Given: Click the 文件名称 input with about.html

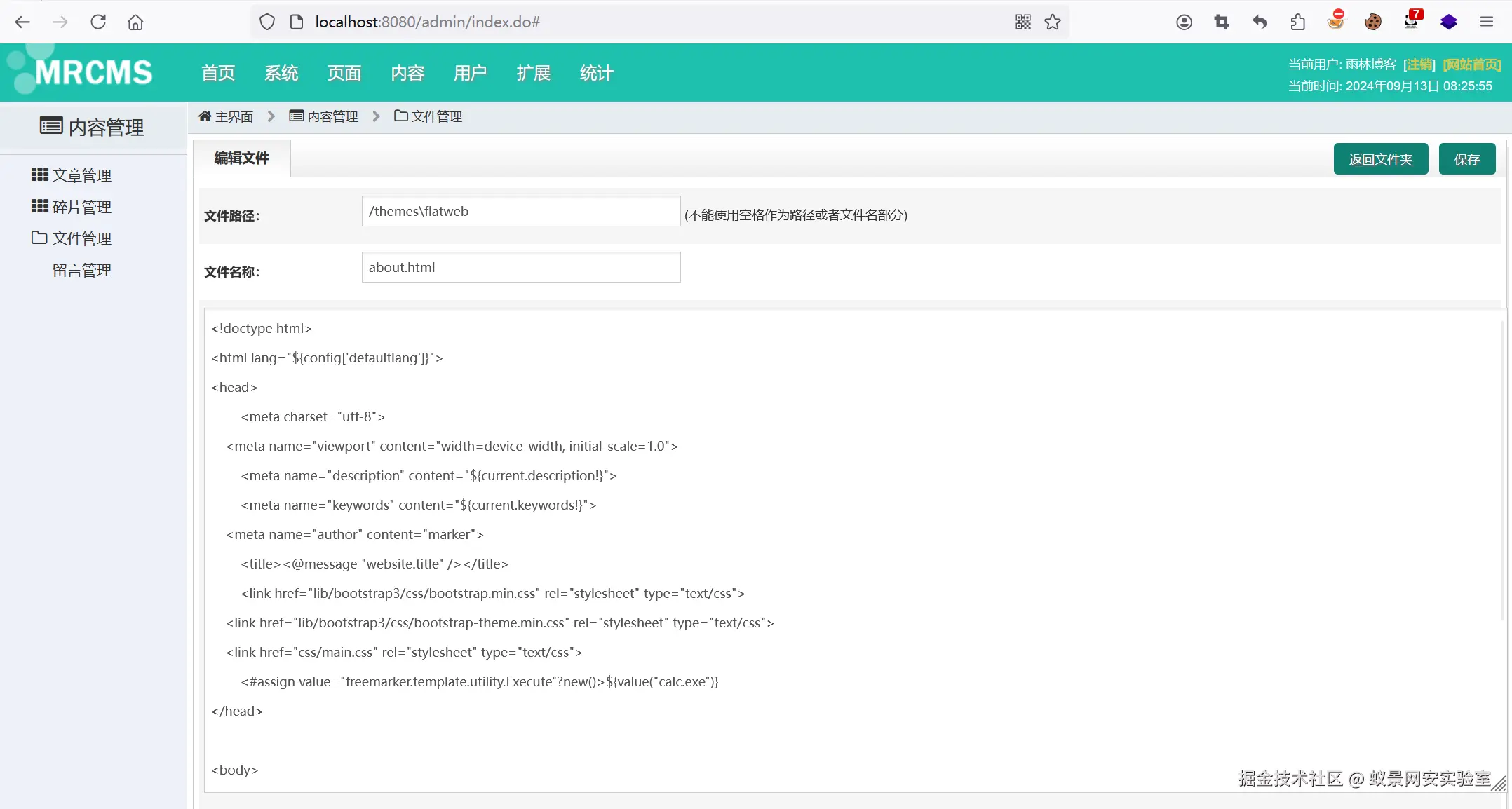Looking at the screenshot, I should click(520, 267).
